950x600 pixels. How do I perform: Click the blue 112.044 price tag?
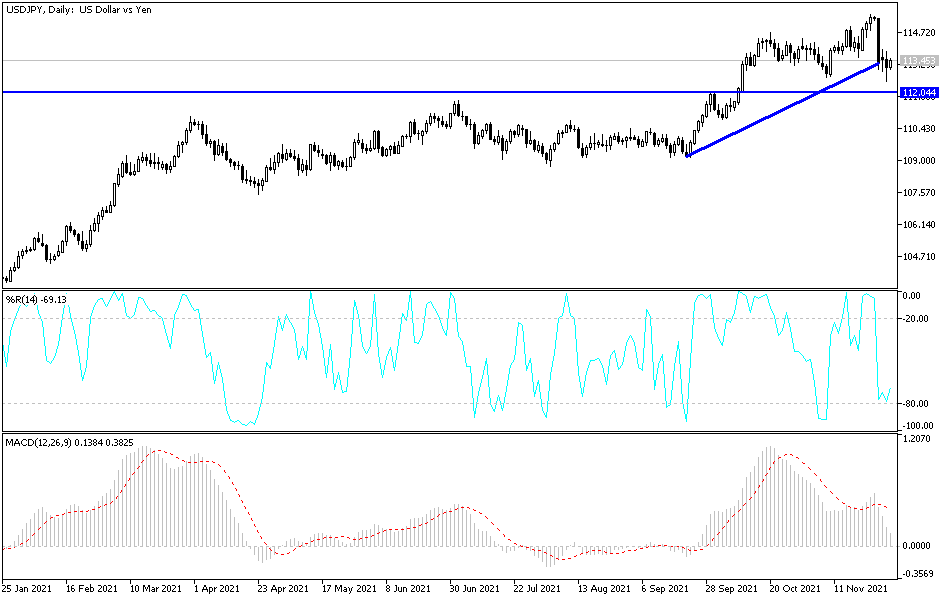pos(917,91)
